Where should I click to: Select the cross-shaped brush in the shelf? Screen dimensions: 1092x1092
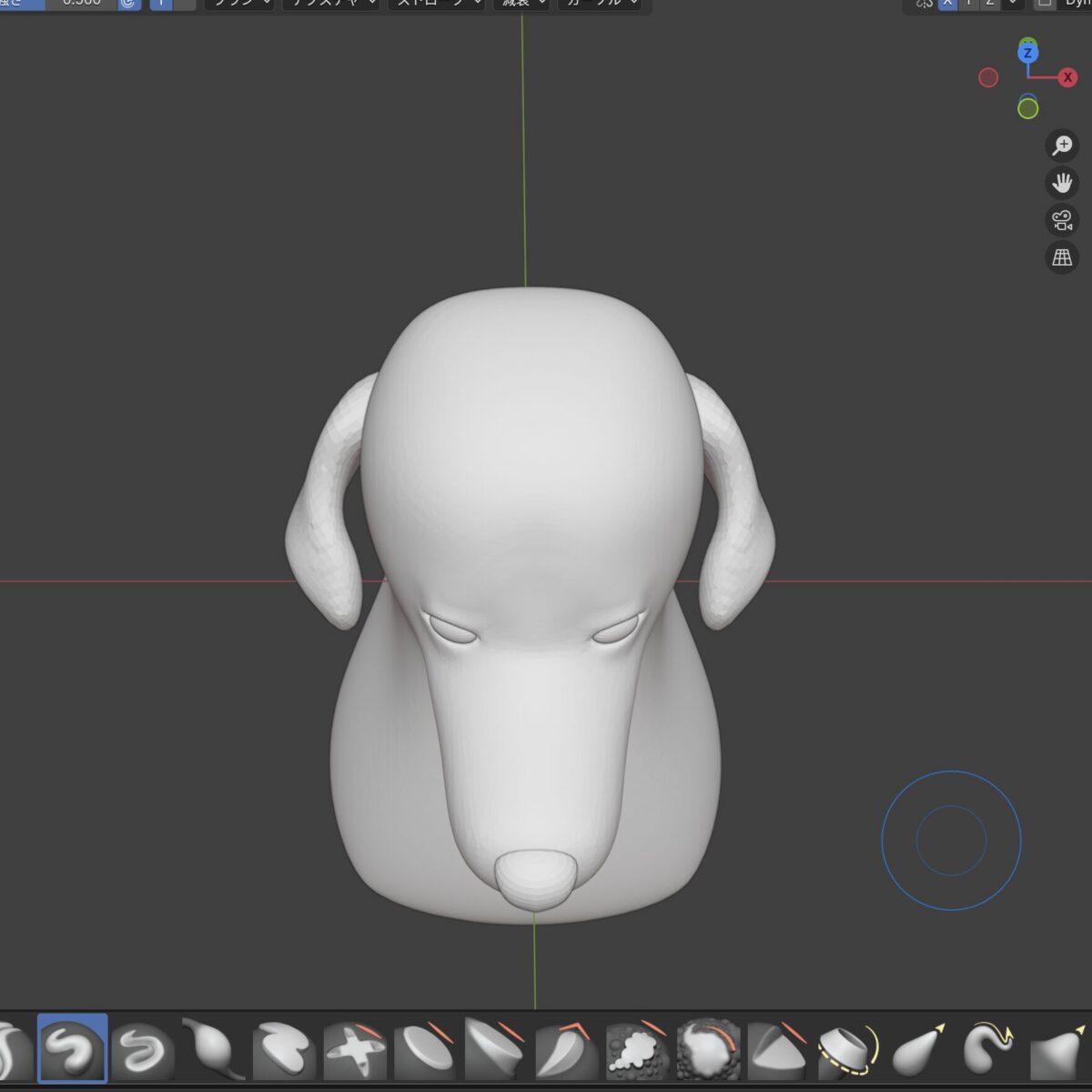(x=355, y=1050)
